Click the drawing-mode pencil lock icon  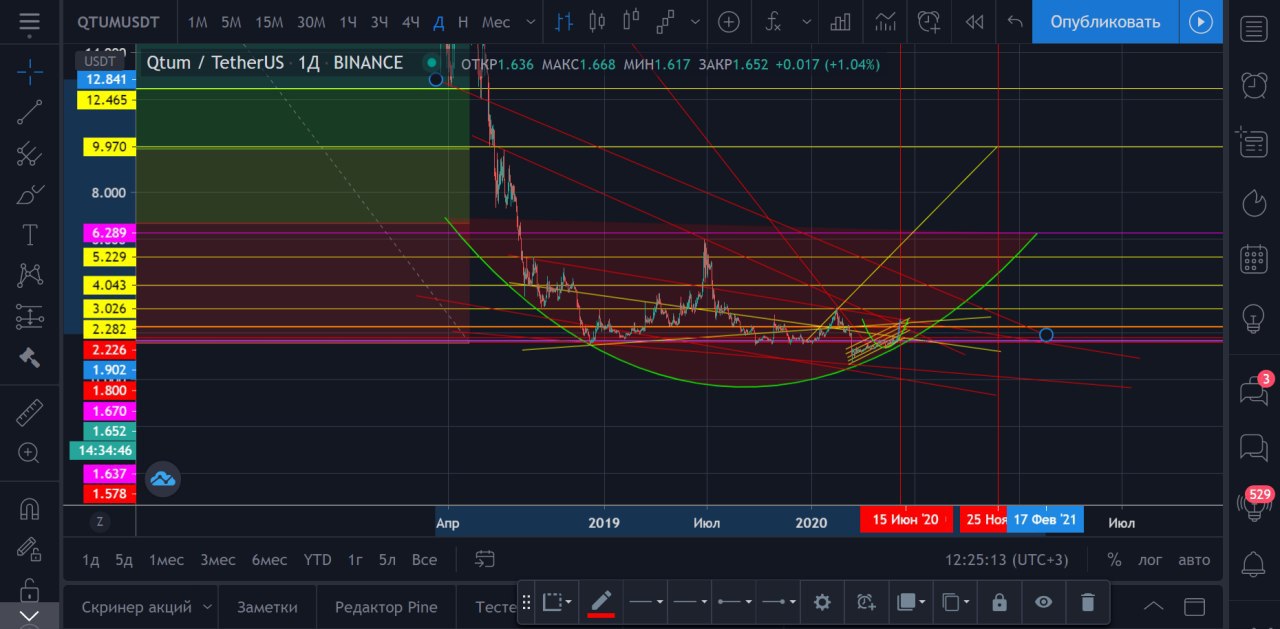point(30,549)
